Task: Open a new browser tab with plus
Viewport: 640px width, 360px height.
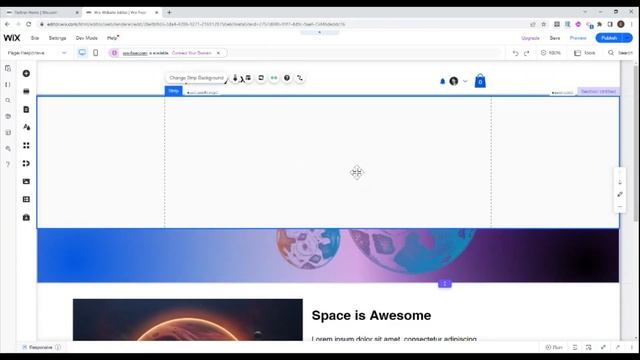Action: [169, 13]
